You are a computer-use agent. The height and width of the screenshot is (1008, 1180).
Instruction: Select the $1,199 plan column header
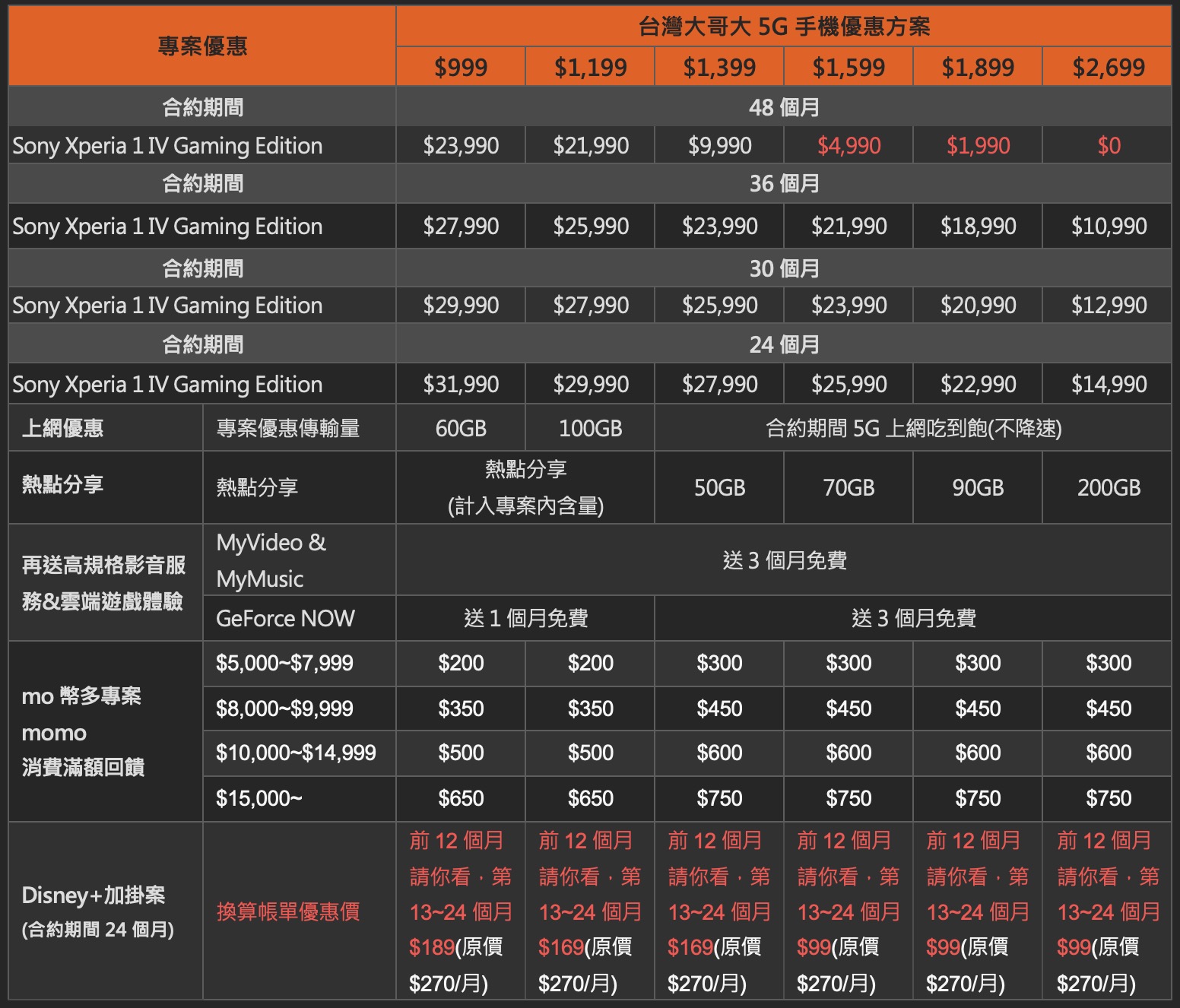coord(590,67)
